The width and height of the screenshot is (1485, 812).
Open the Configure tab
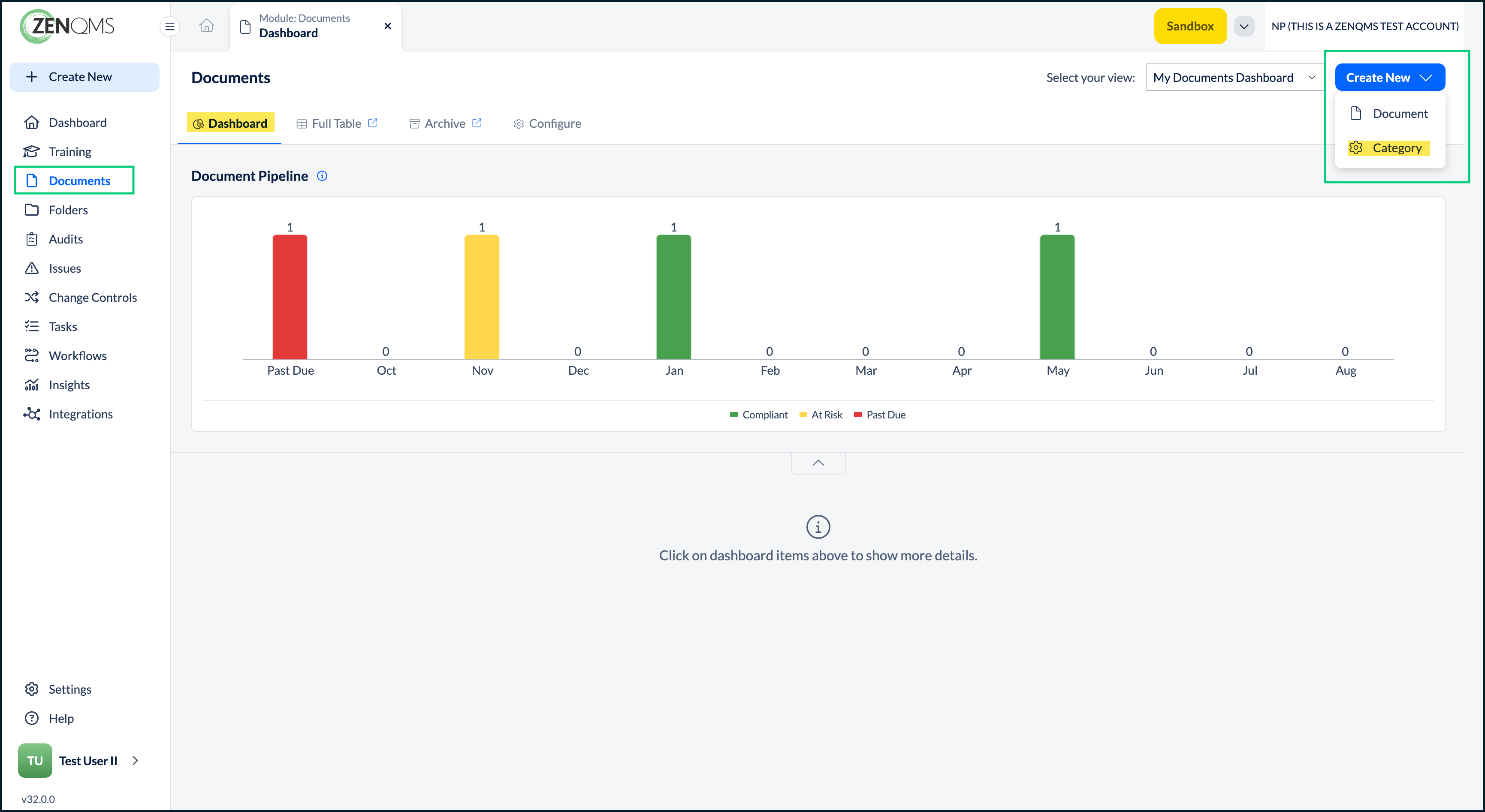[548, 123]
